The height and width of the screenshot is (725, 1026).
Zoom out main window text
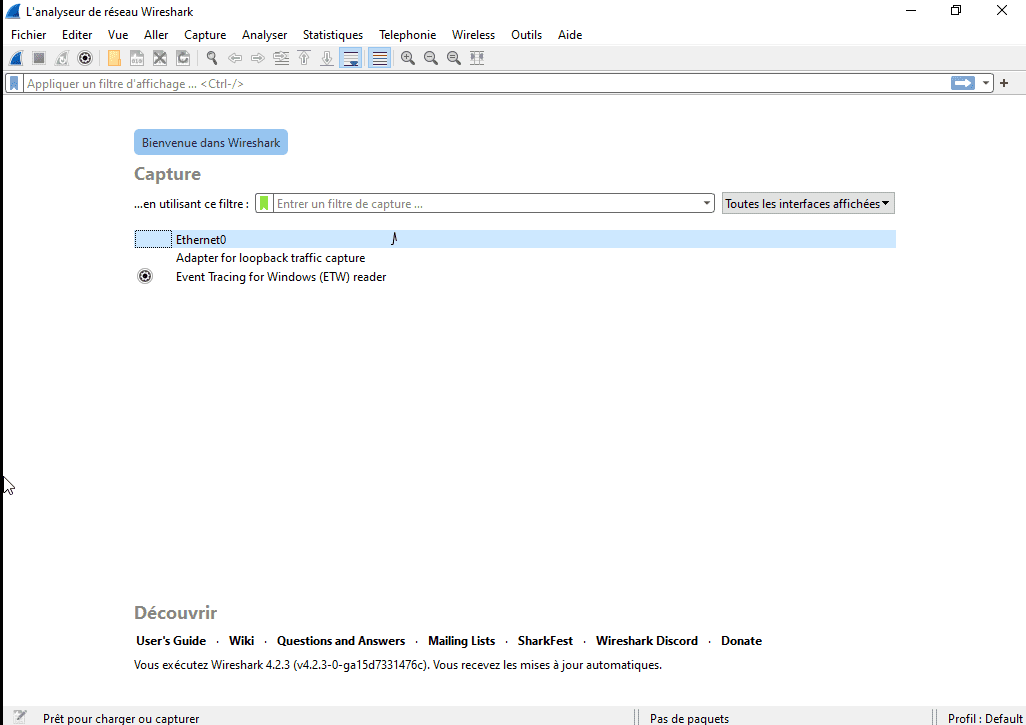point(431,58)
